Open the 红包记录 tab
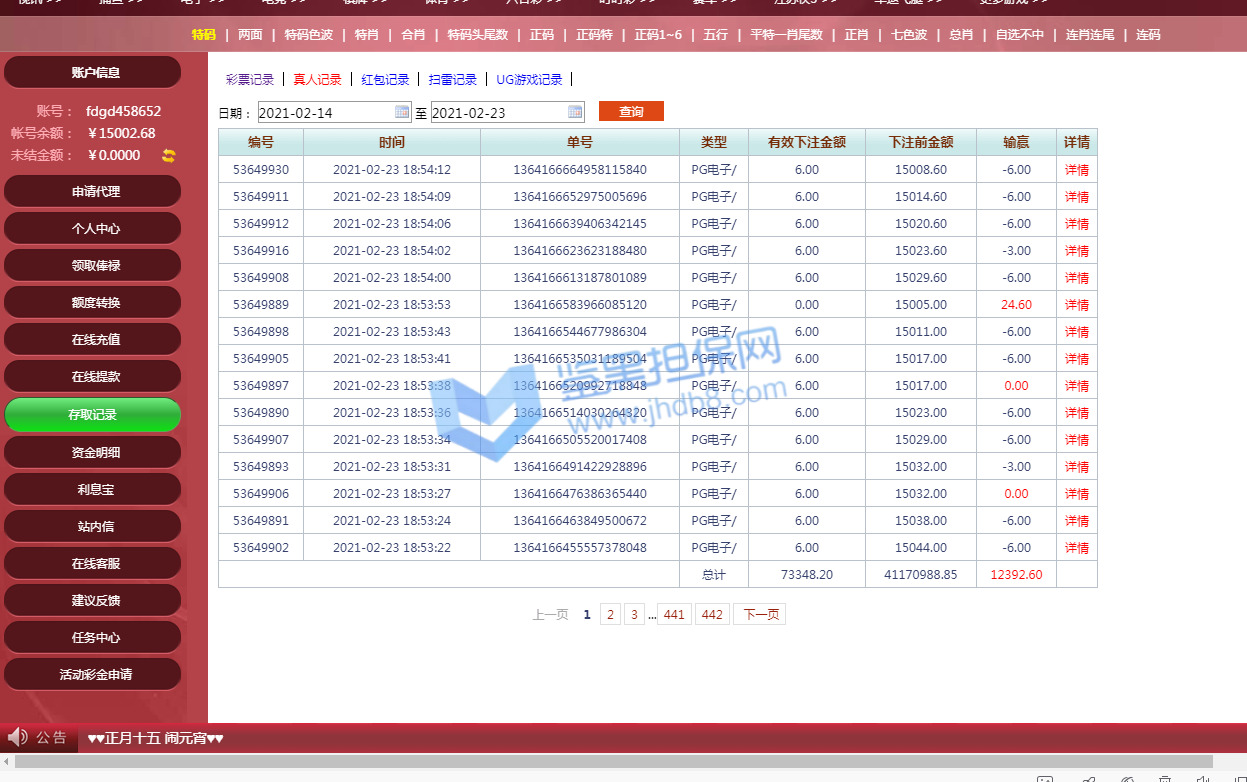This screenshot has height=782, width=1247. tap(385, 80)
